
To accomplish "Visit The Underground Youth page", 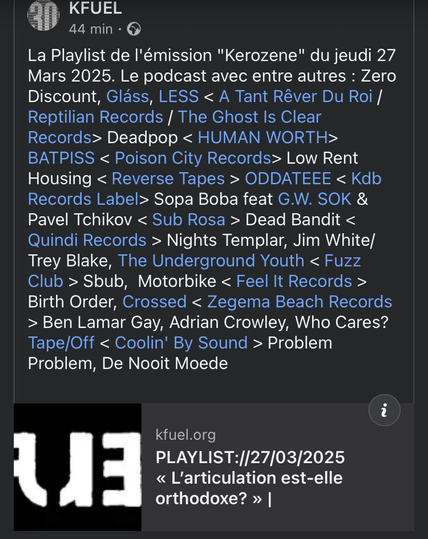I will coord(211,261).
